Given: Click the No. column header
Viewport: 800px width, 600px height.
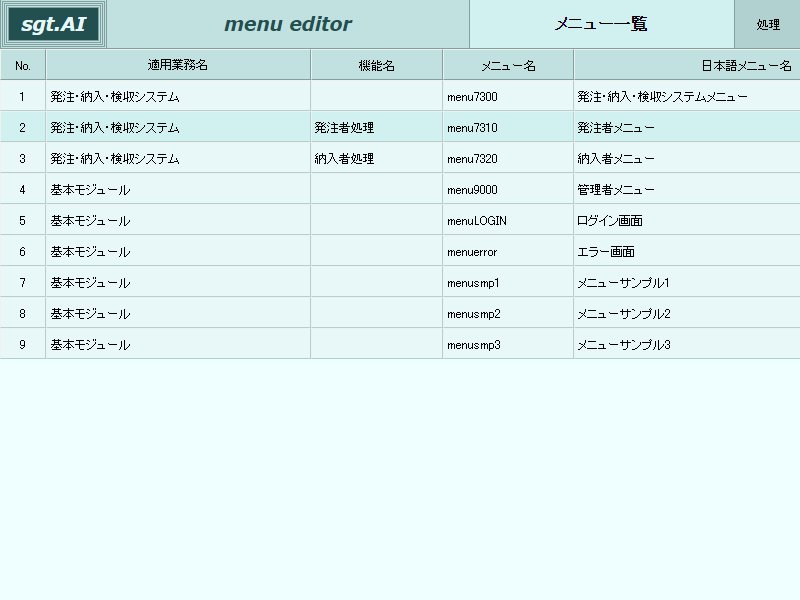Looking at the screenshot, I should 22,65.
